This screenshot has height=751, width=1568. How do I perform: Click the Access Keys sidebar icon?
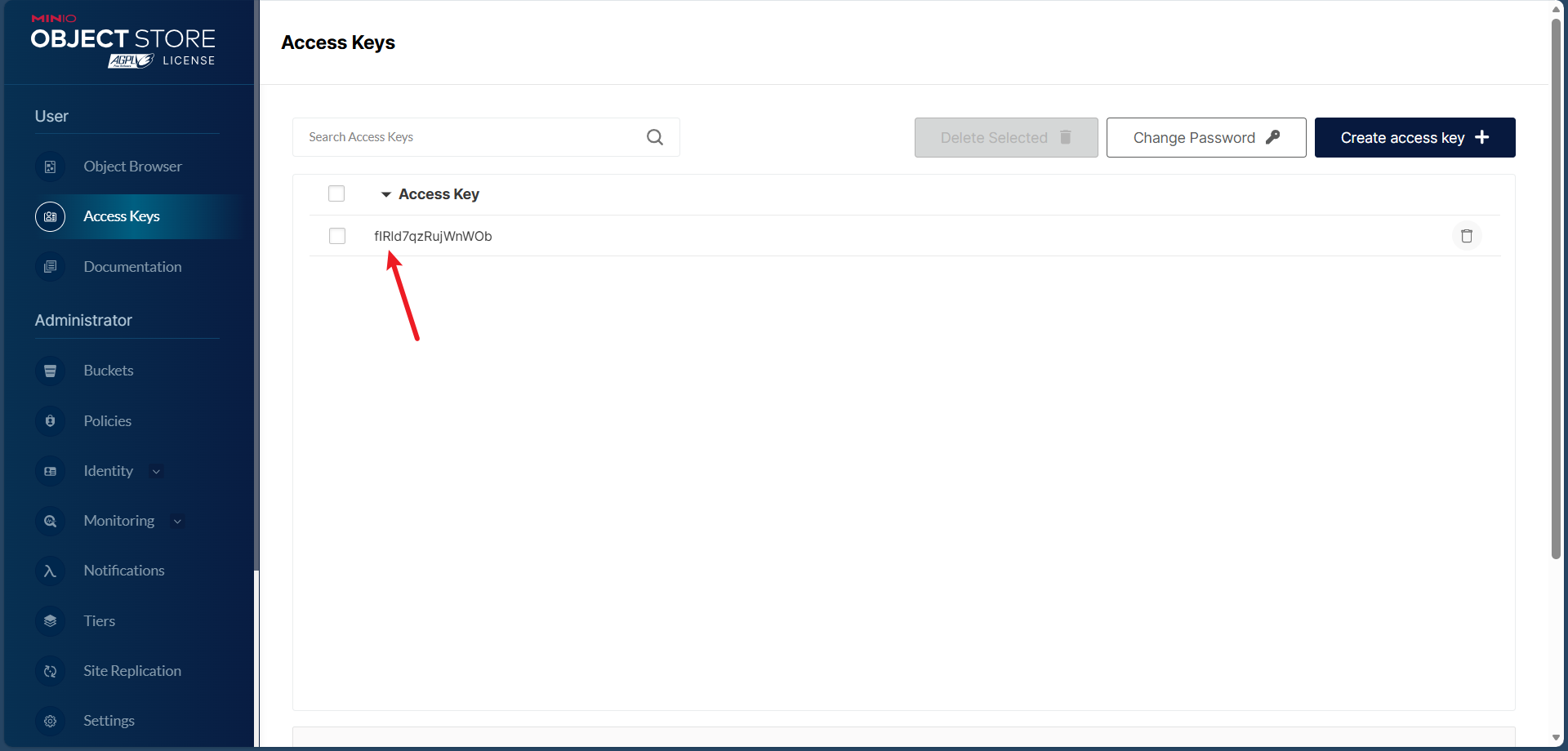pos(50,216)
